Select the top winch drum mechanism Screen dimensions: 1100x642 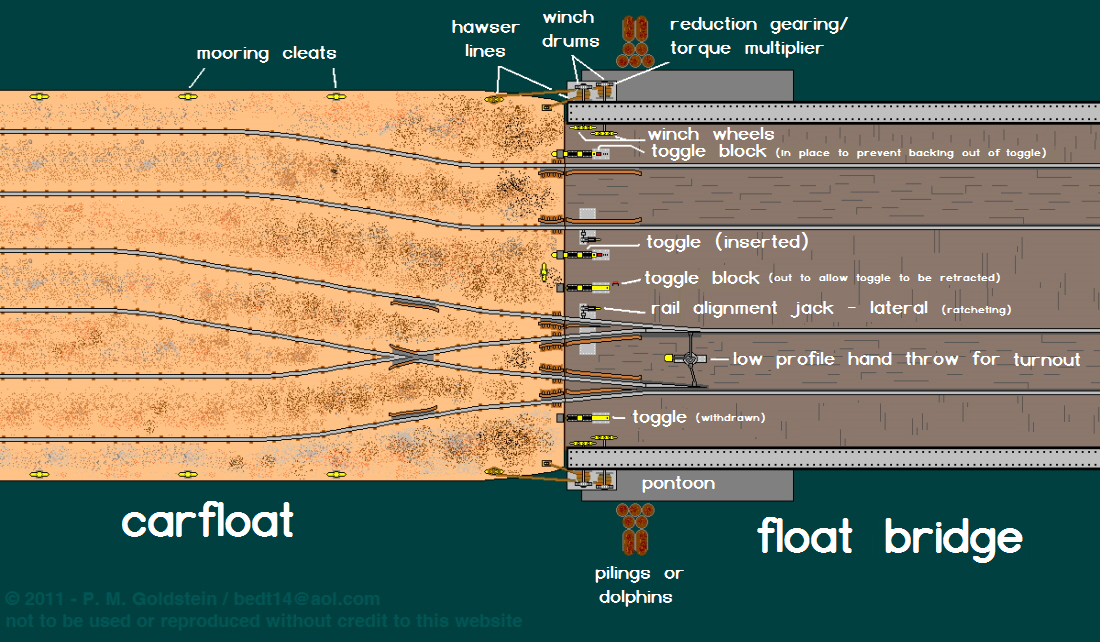click(x=590, y=92)
